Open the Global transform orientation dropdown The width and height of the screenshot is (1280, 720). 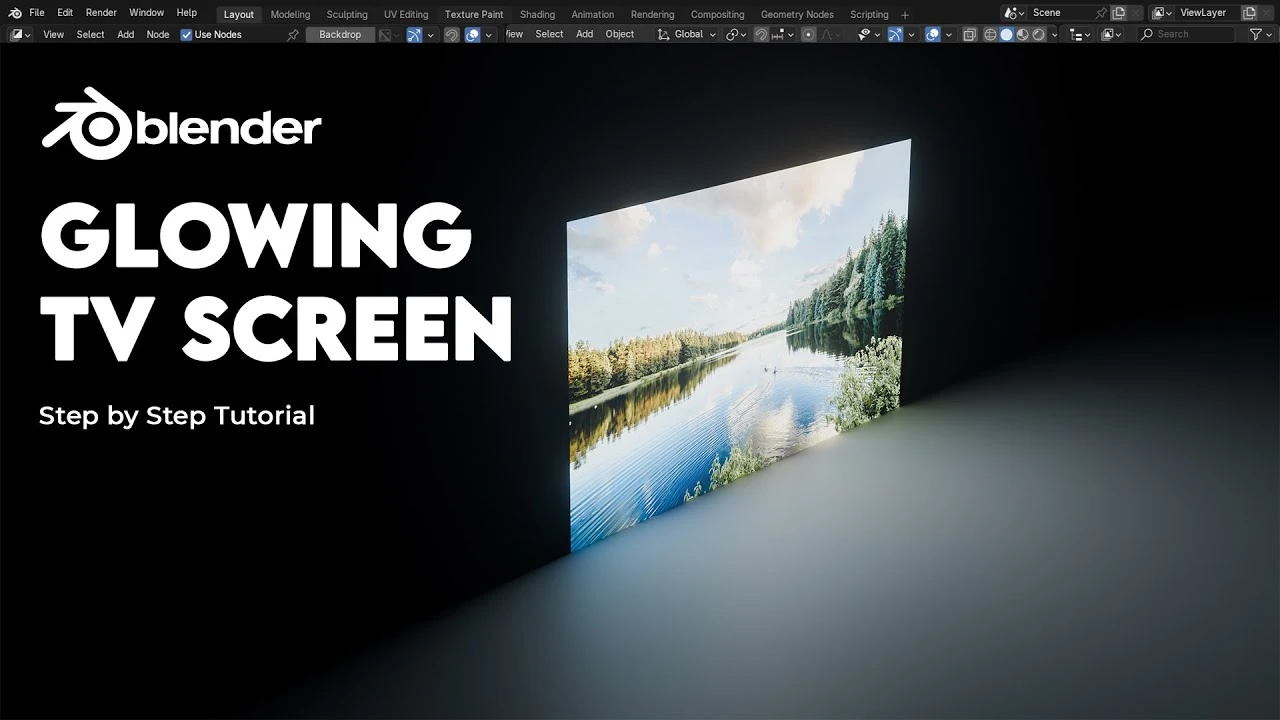click(x=687, y=34)
